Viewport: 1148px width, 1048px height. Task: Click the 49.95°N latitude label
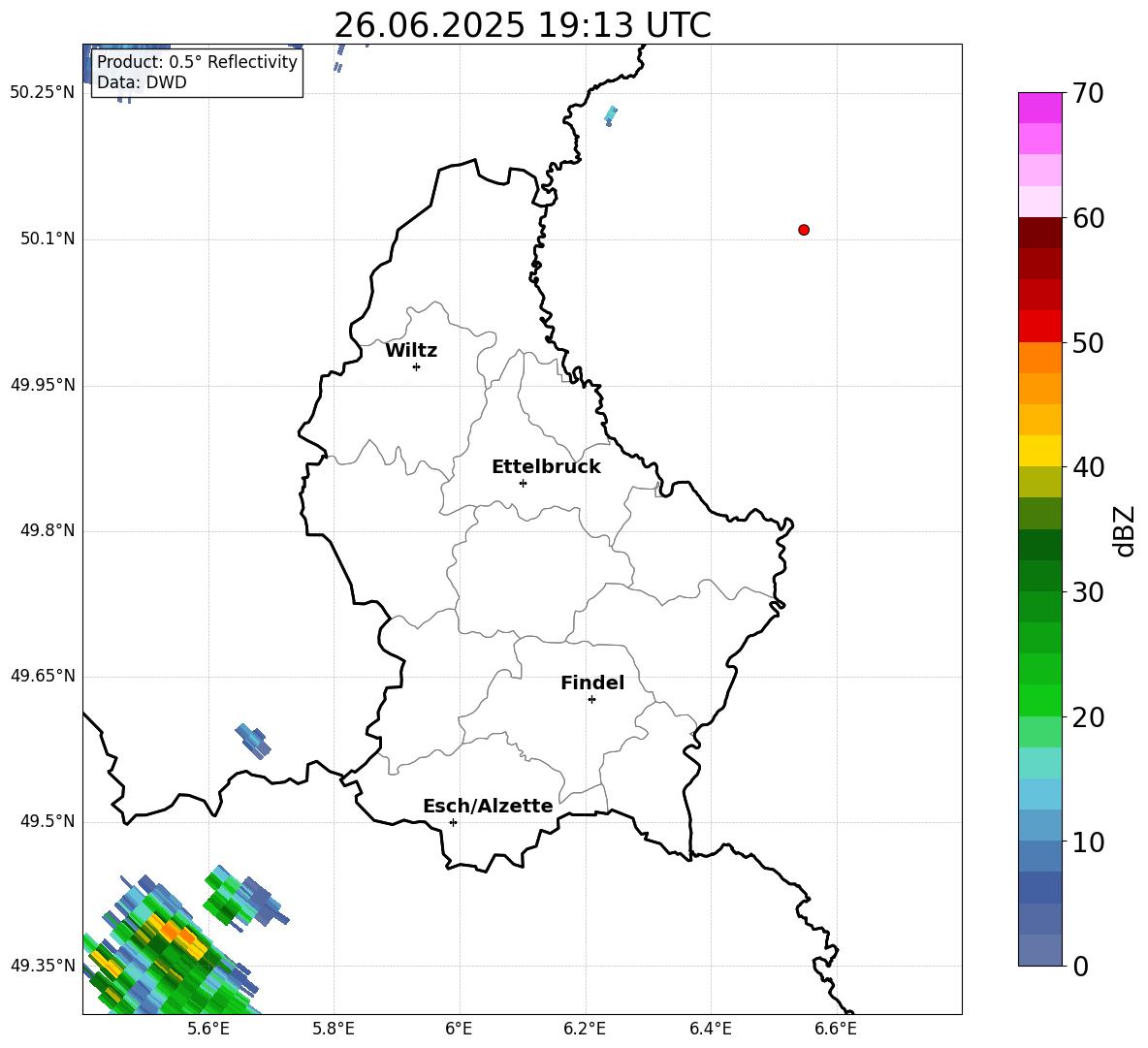pos(43,385)
